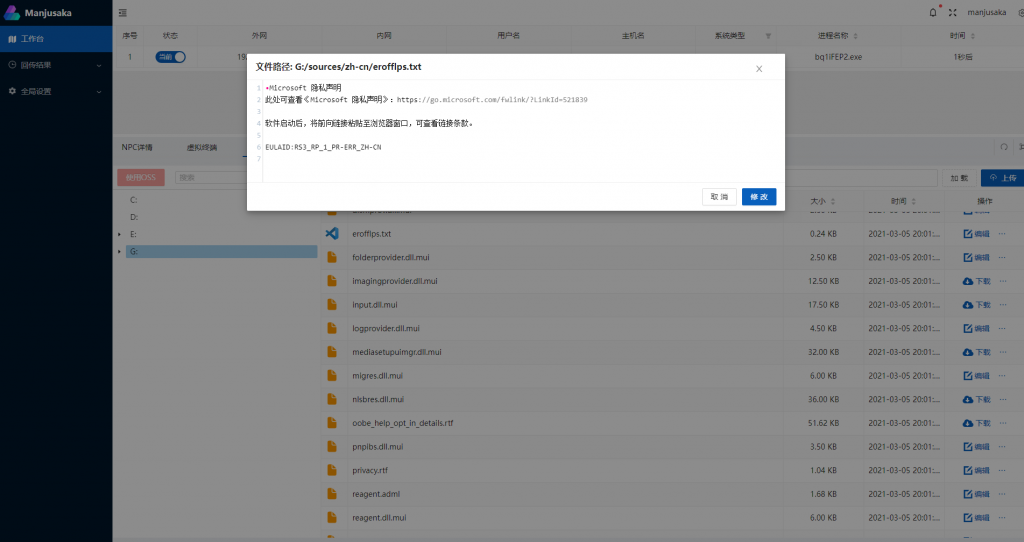The height and width of the screenshot is (542, 1024).
Task: Open notifications bell icon
Action: pyautogui.click(x=933, y=12)
